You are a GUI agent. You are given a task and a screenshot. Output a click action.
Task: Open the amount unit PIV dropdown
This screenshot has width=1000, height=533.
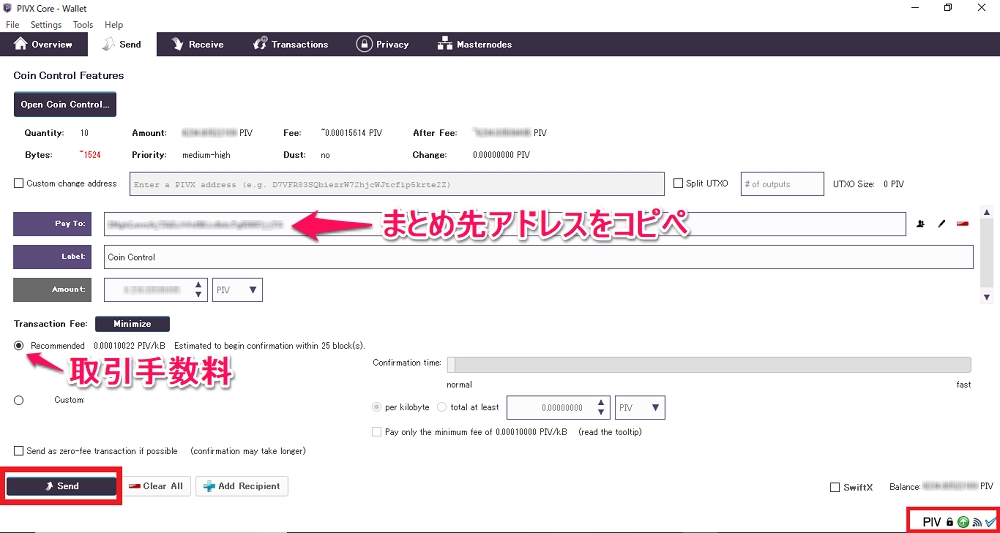tap(238, 290)
